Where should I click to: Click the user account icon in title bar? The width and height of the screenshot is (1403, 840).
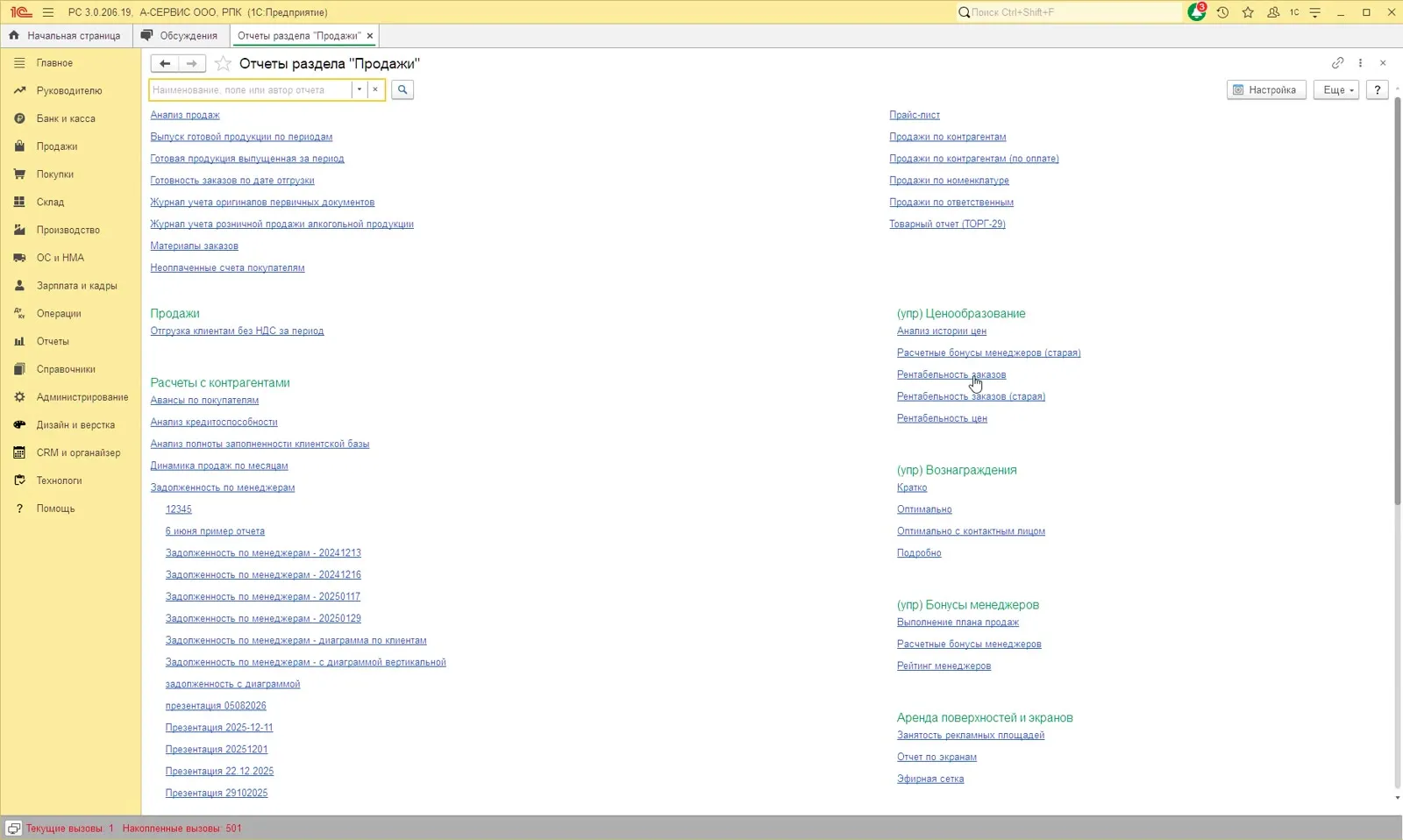1273,12
